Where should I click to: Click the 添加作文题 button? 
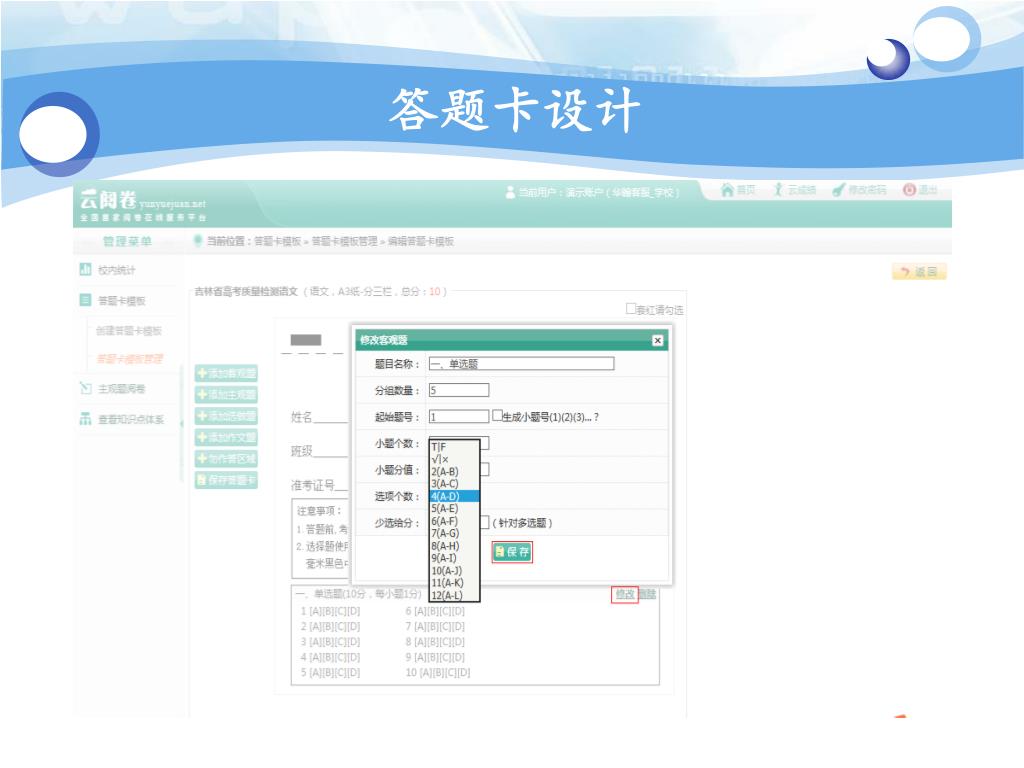tap(226, 438)
